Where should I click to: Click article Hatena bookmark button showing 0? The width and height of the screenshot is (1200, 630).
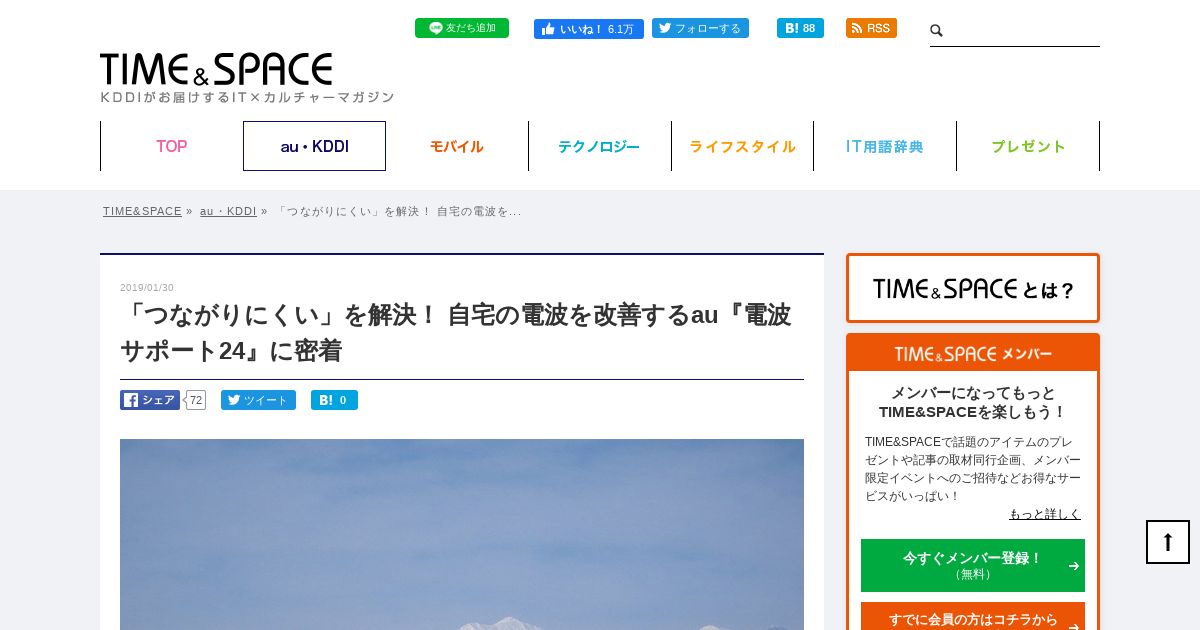point(334,400)
